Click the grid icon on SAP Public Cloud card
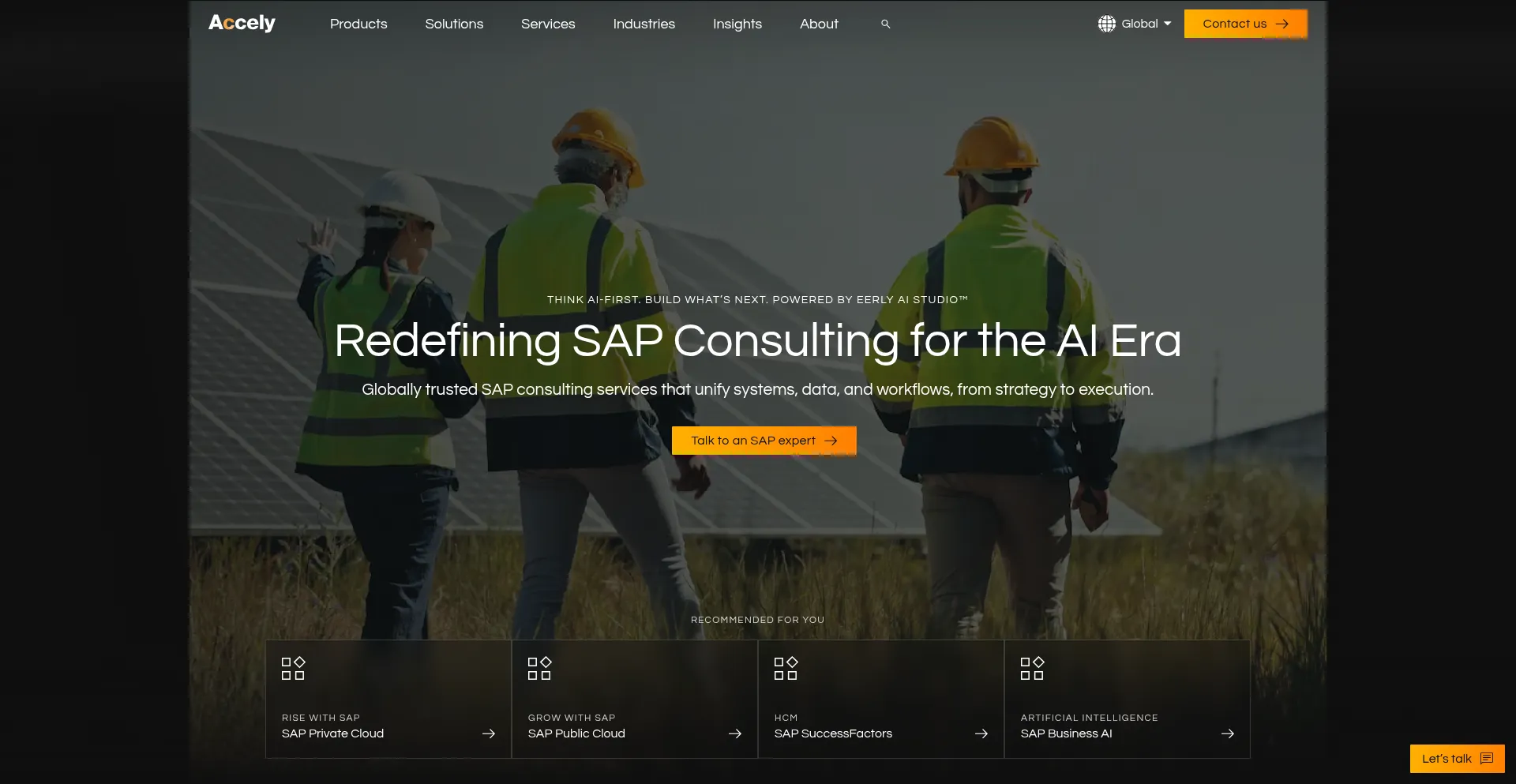The image size is (1516, 784). coord(539,669)
